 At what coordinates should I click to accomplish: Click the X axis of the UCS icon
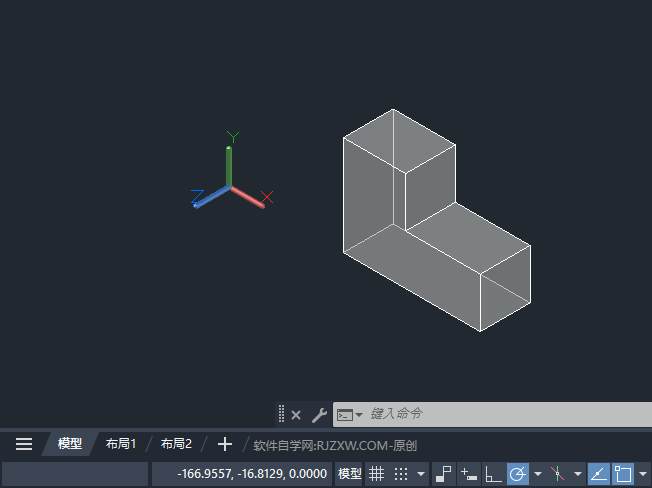pyautogui.click(x=247, y=197)
